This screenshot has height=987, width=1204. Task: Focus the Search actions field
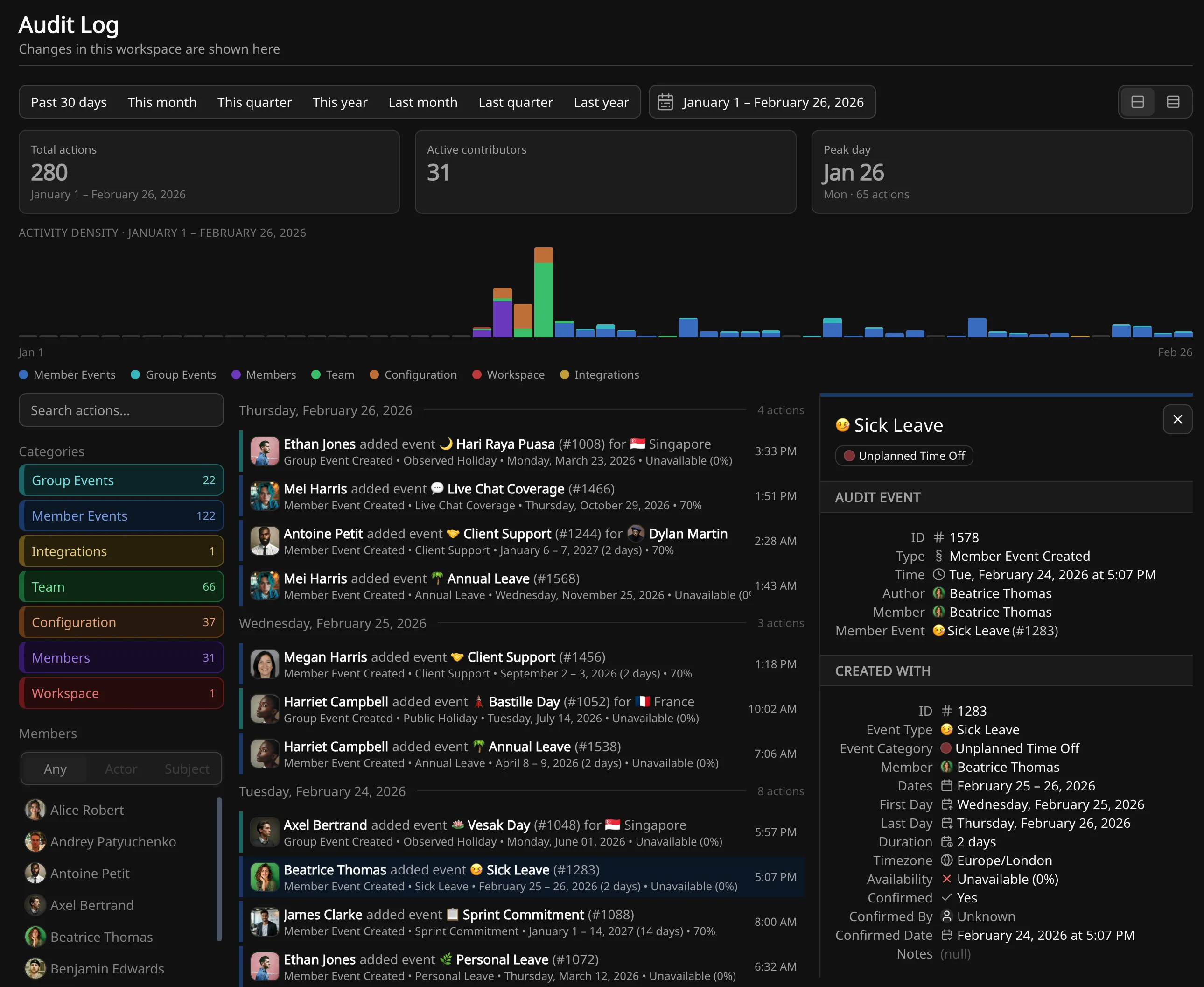coord(121,410)
